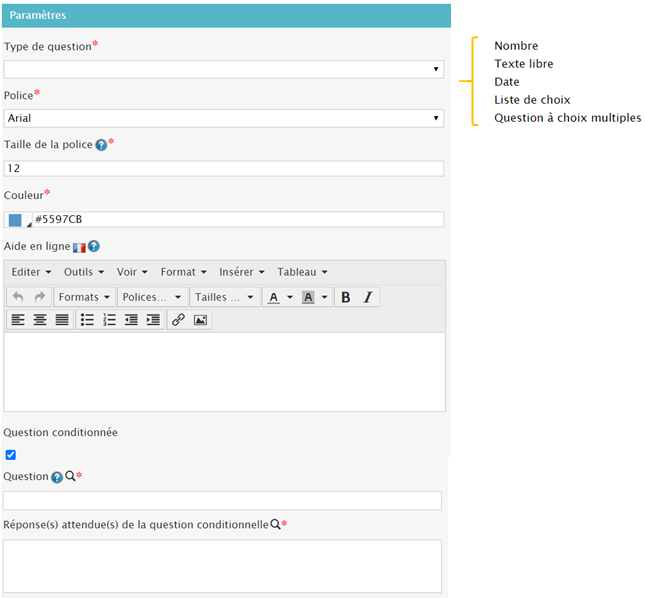The width and height of the screenshot is (645, 598).
Task: Open the Tableau menu
Action: pos(302,272)
